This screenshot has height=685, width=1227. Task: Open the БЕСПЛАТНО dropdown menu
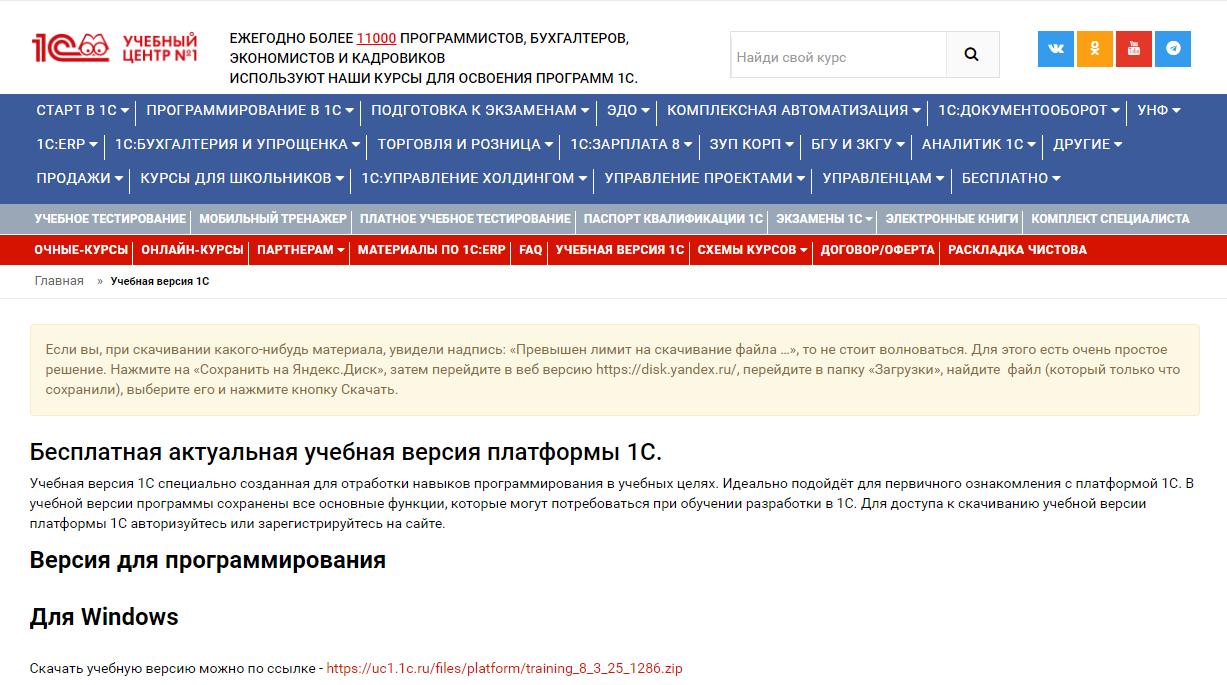click(1011, 178)
